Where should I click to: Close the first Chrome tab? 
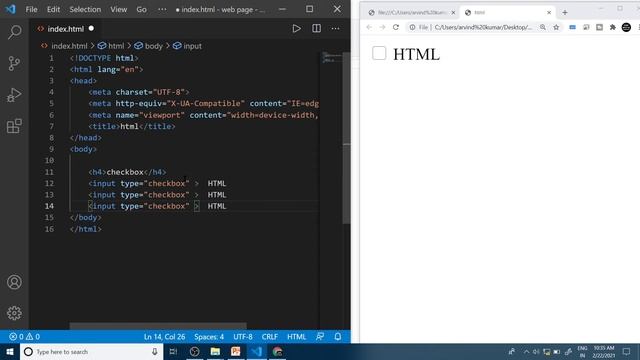(453, 13)
